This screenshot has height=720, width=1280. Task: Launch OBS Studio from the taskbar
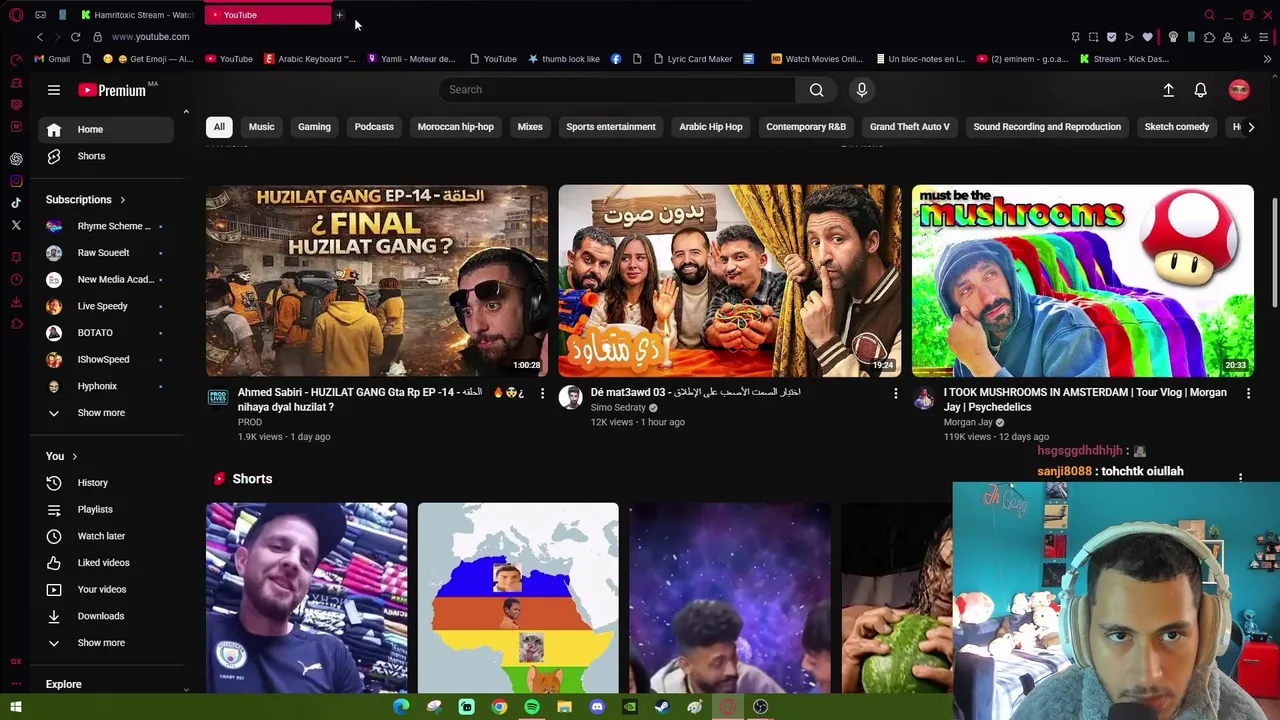tap(760, 707)
